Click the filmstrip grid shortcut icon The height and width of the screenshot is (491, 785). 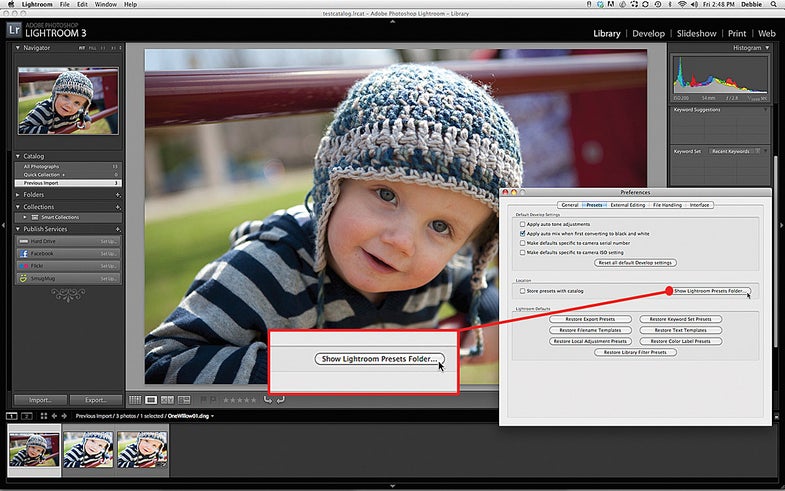(x=44, y=416)
